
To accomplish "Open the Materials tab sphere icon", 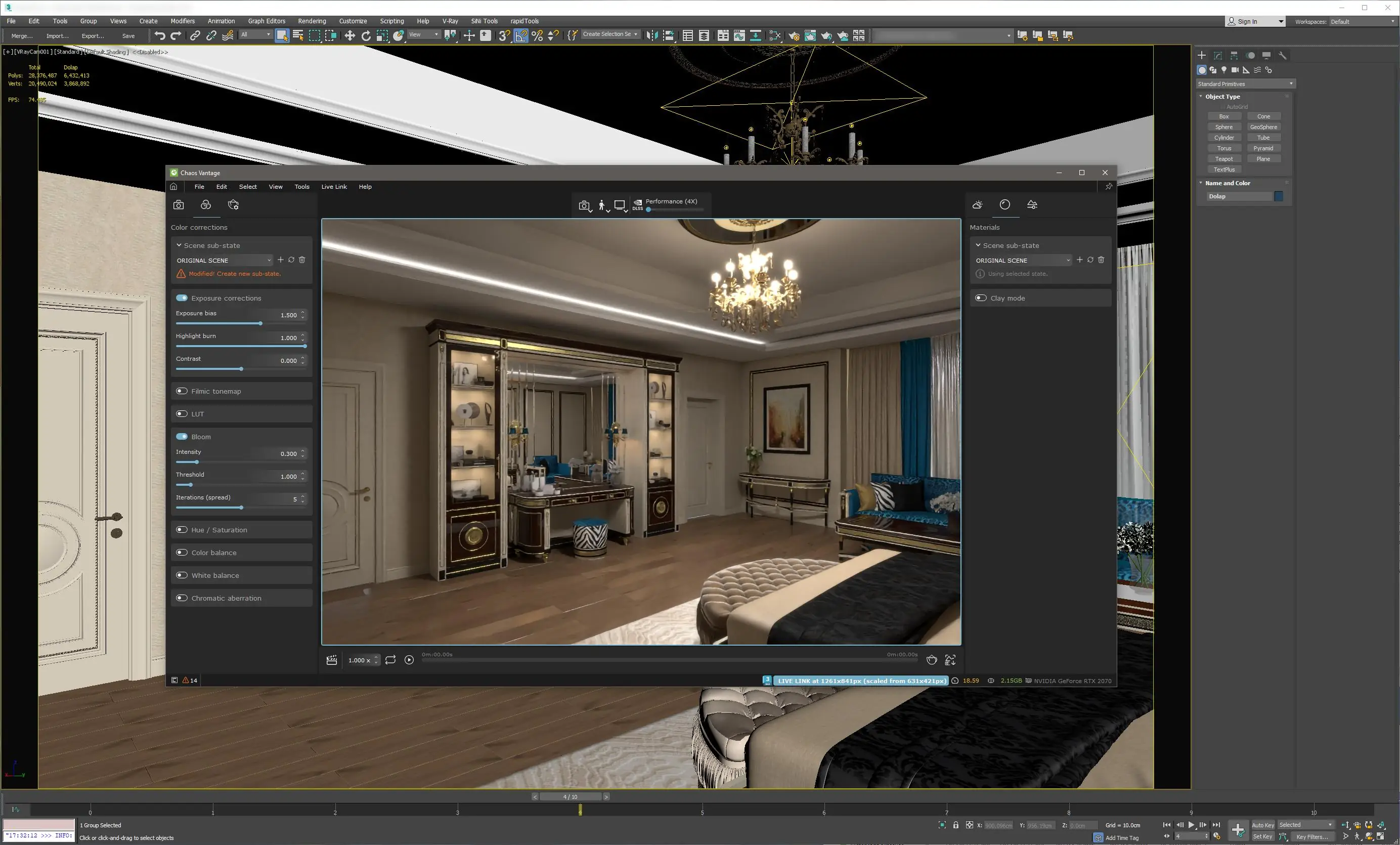I will pyautogui.click(x=1004, y=204).
